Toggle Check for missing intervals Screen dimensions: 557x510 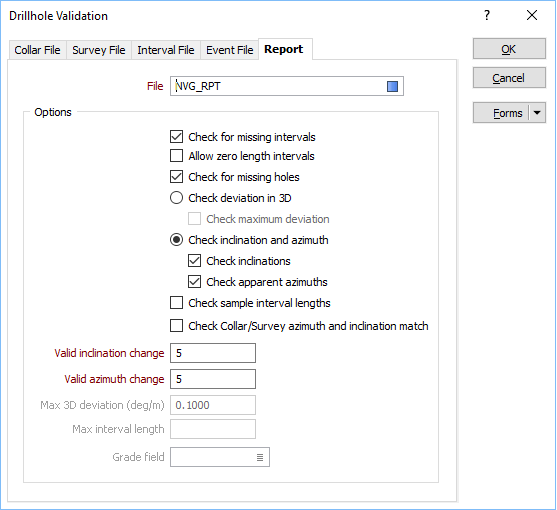click(177, 137)
